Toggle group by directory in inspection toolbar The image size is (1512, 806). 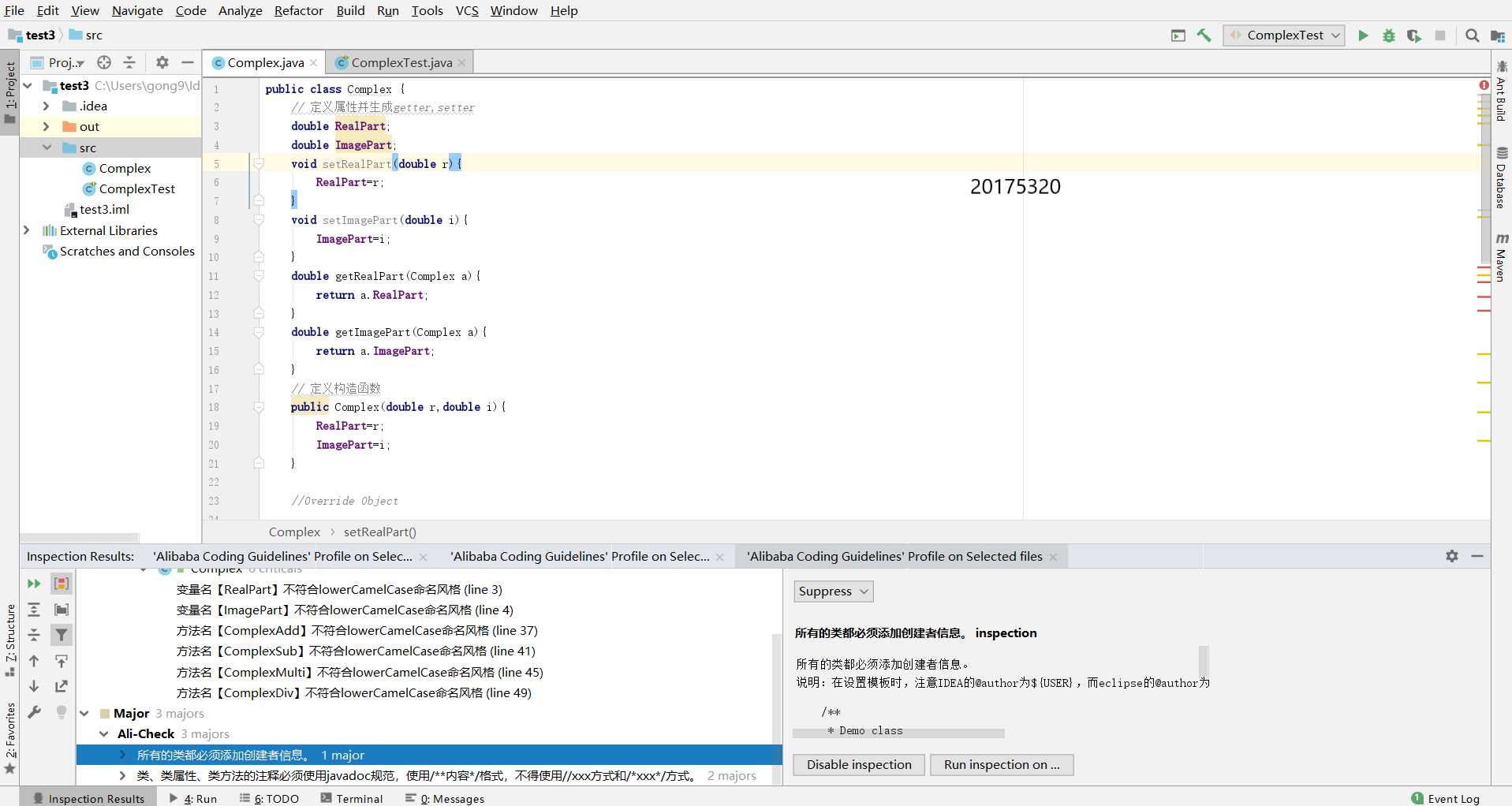coord(62,610)
